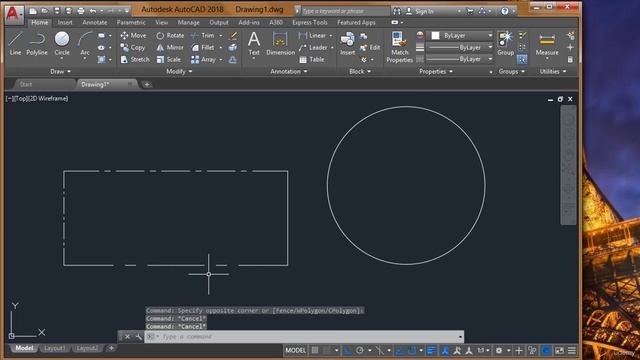Toggle object snap in status bar
640x360 pixels.
[x=412, y=350]
